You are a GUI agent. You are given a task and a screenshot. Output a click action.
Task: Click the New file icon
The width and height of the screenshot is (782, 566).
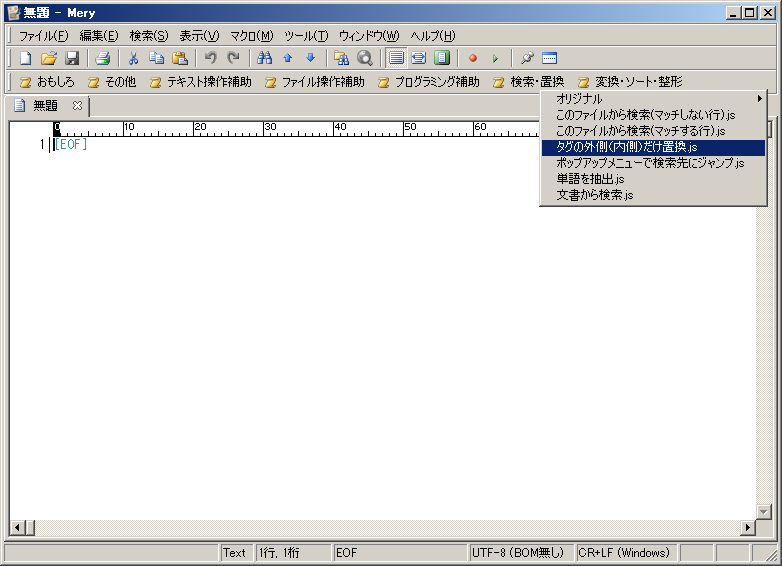point(26,59)
